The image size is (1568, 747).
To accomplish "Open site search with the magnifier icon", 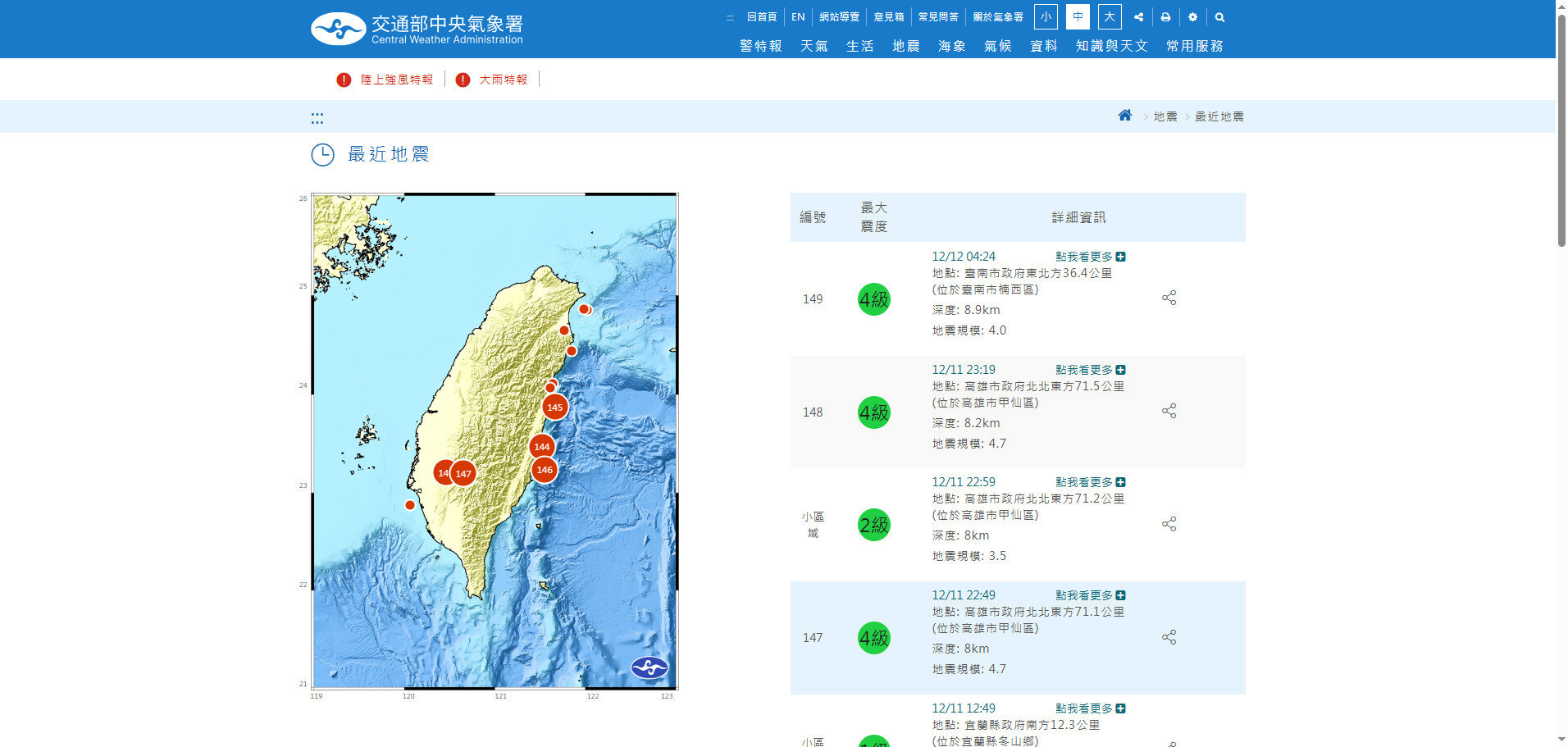I will 1219,17.
